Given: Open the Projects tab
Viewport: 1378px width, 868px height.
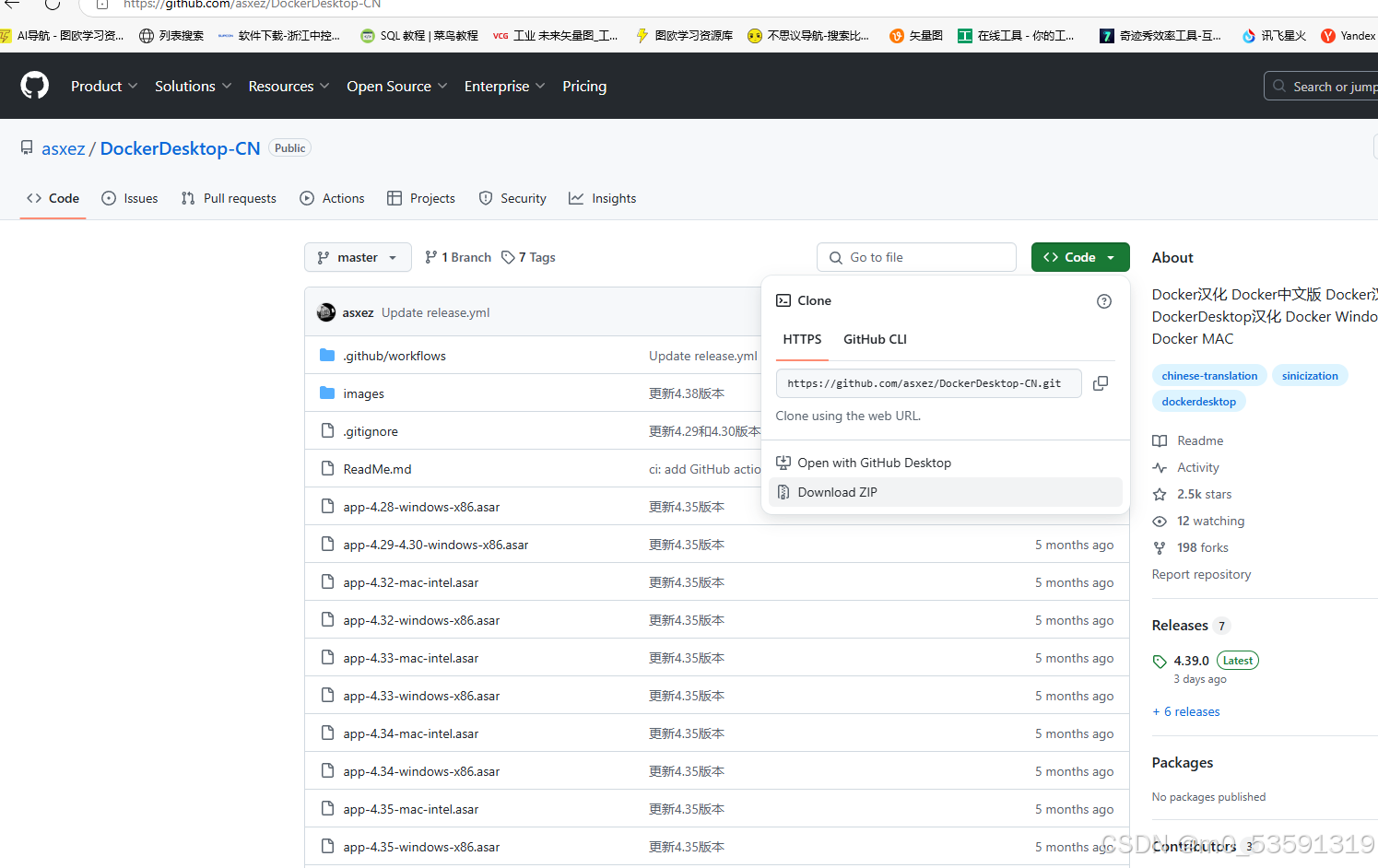Looking at the screenshot, I should (421, 198).
